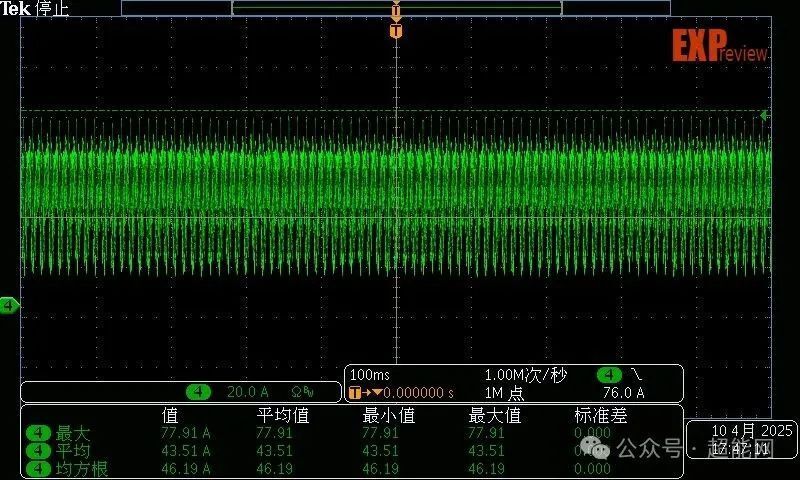Click the channel 4 ground reference marker
Image resolution: width=800 pixels, height=480 pixels.
[x=9, y=305]
